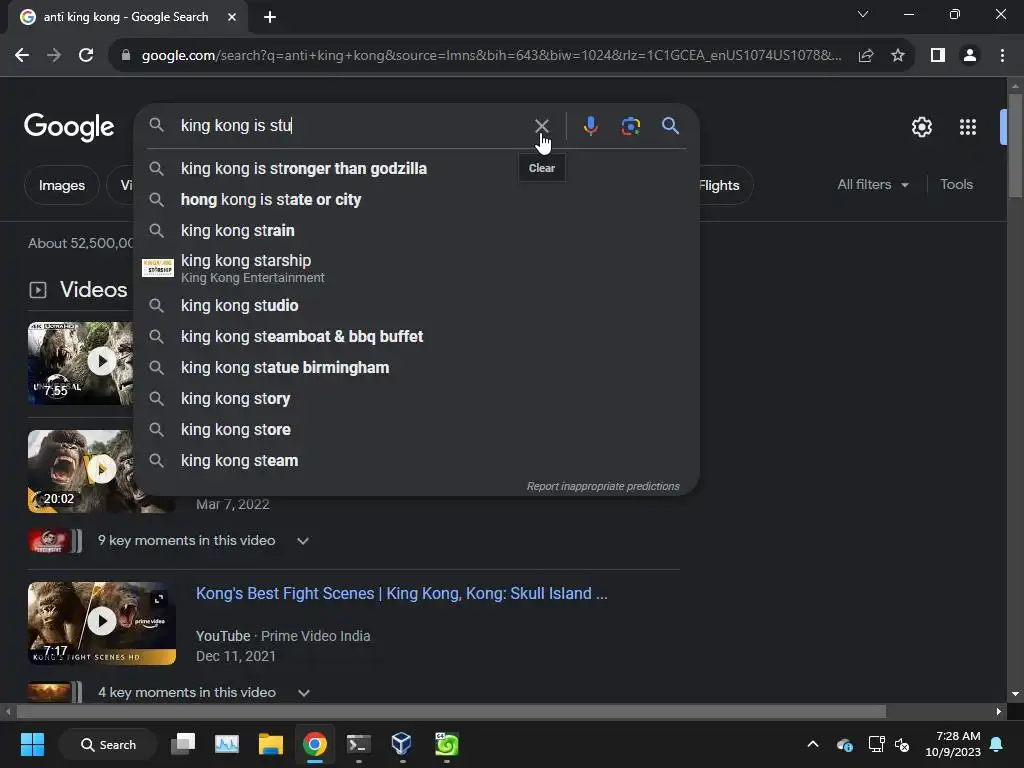Open search Tools
This screenshot has width=1024, height=768.
click(956, 185)
